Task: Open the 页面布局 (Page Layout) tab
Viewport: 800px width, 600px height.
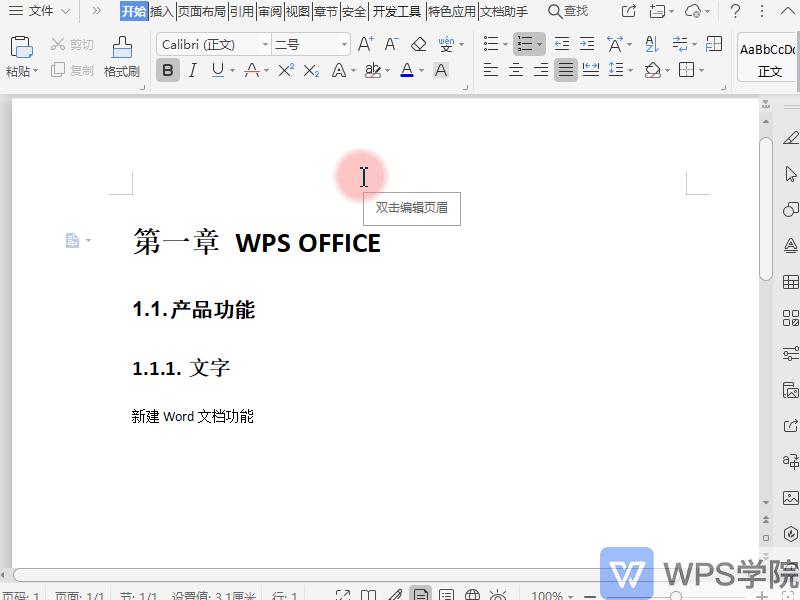Action: tap(202, 11)
